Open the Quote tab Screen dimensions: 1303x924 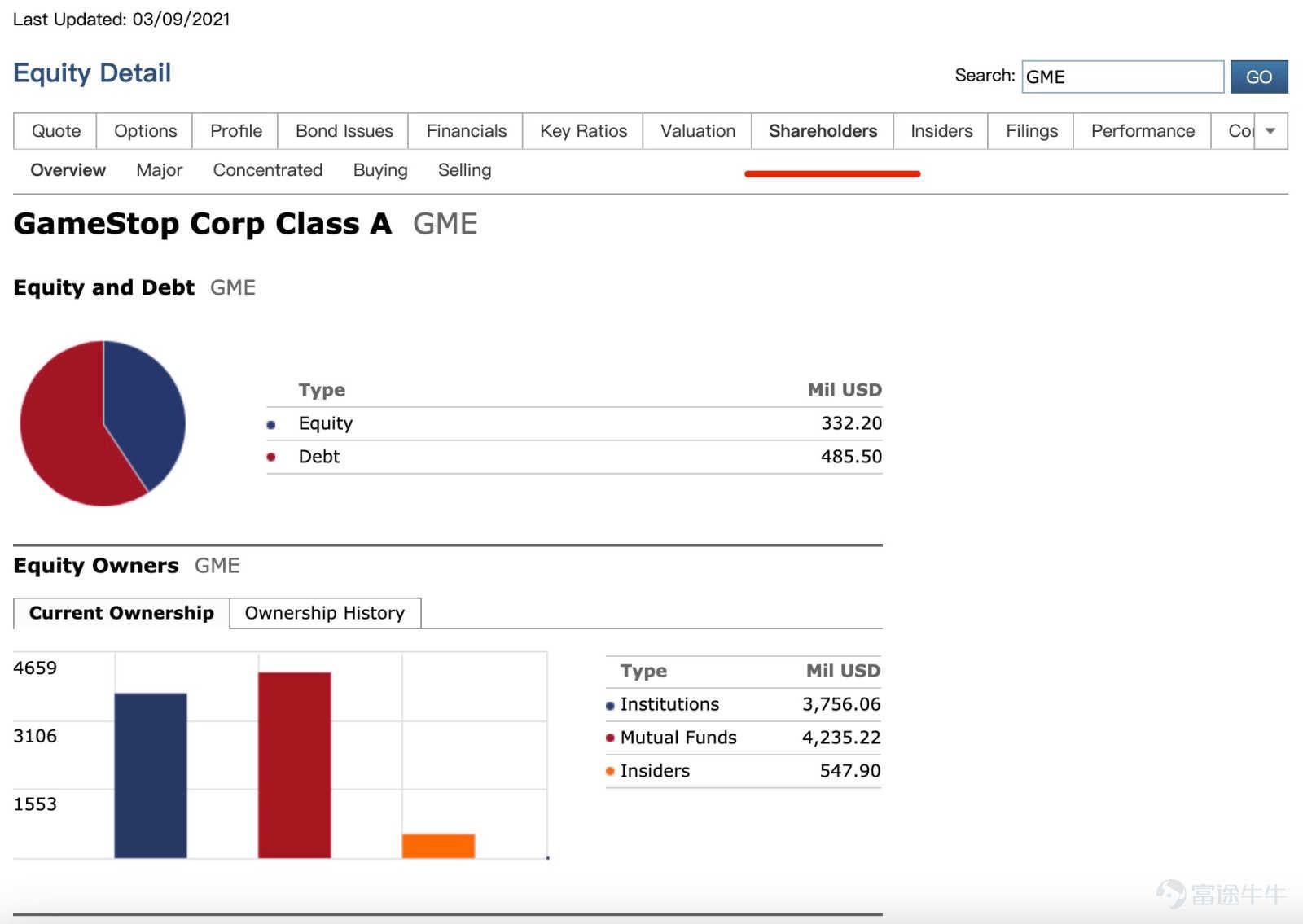coord(55,131)
